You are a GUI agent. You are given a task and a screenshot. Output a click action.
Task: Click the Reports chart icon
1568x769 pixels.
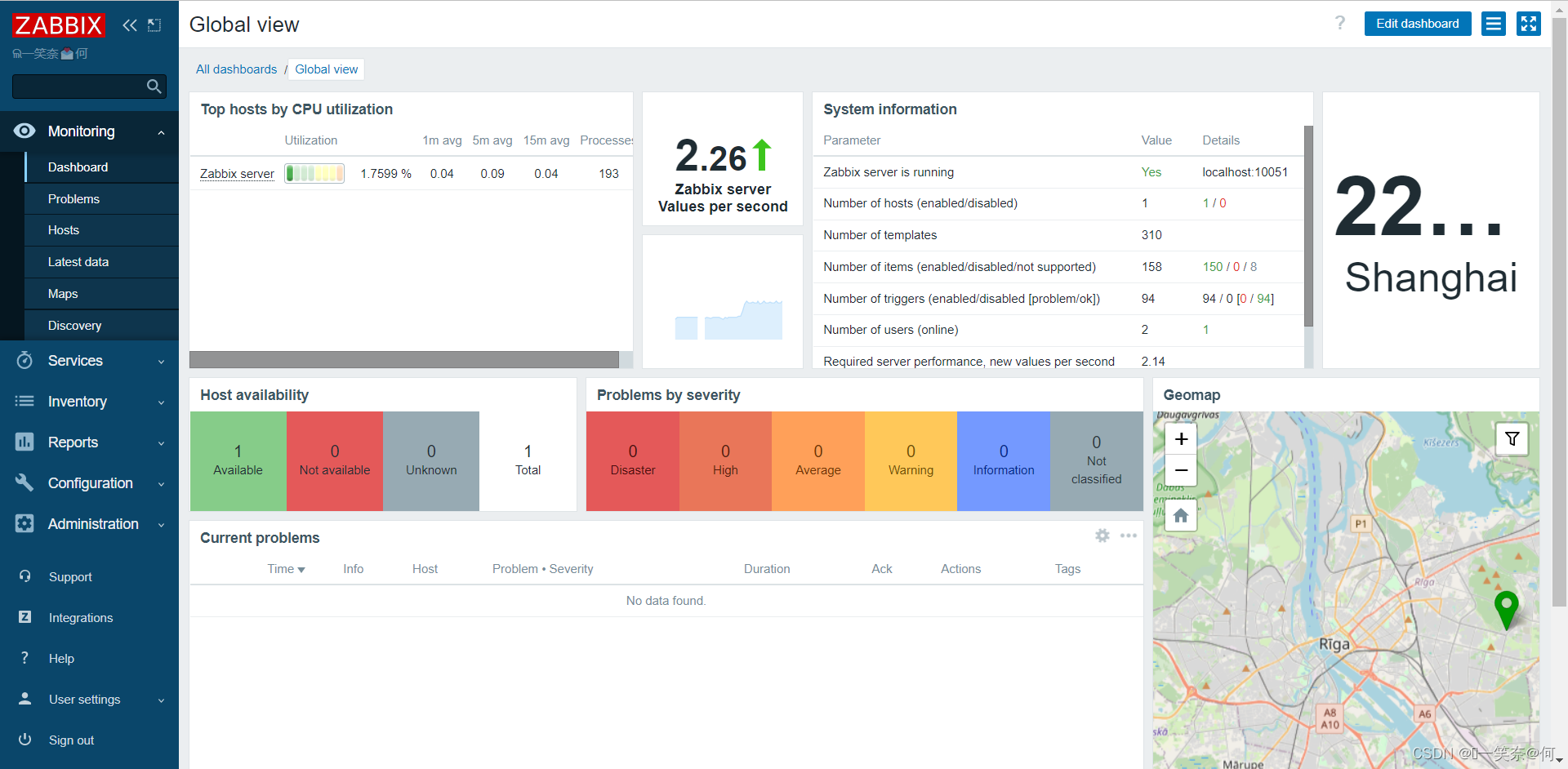[x=24, y=442]
